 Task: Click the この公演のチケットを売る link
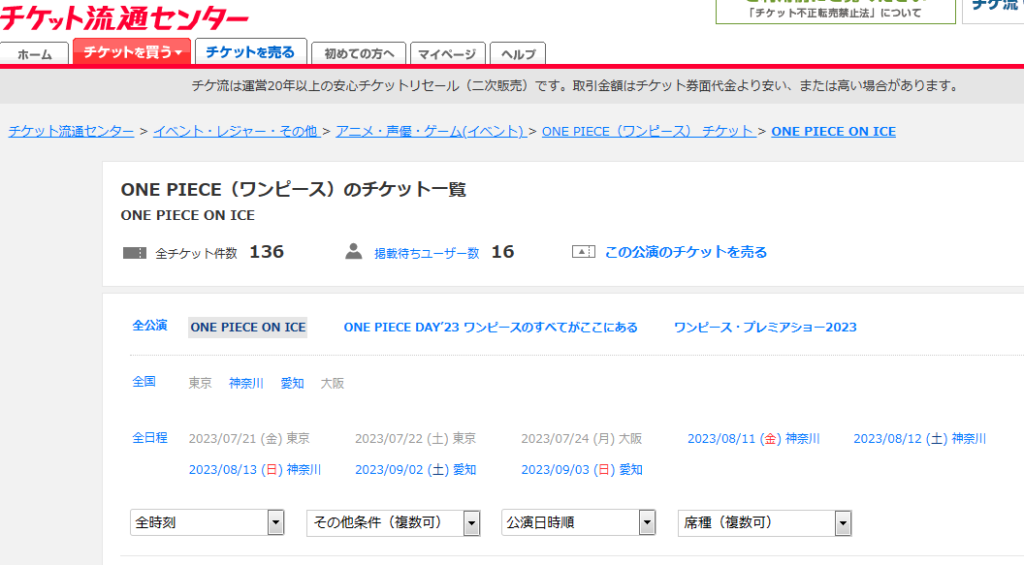click(686, 252)
